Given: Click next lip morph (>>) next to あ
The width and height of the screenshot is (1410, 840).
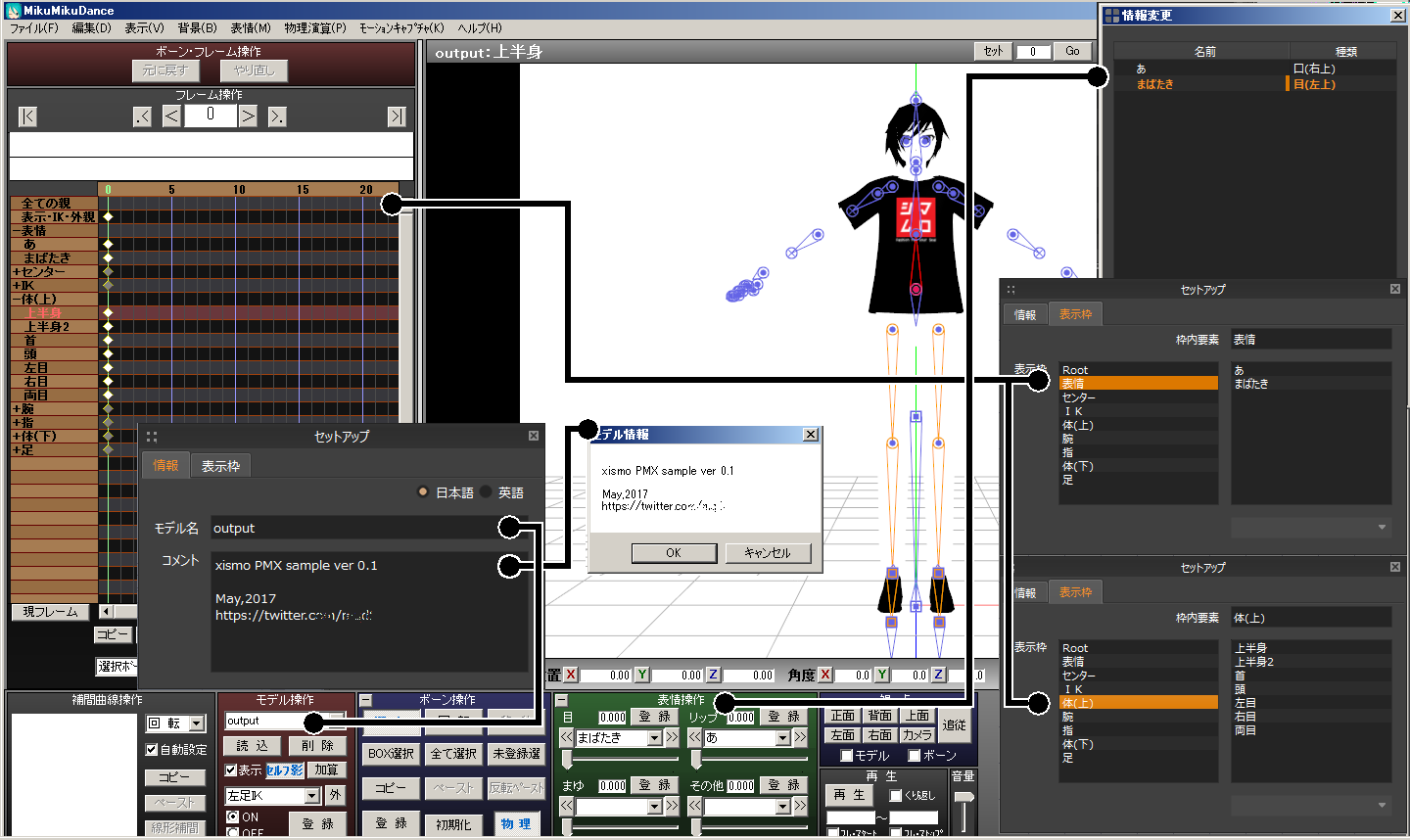Looking at the screenshot, I should click(x=800, y=738).
